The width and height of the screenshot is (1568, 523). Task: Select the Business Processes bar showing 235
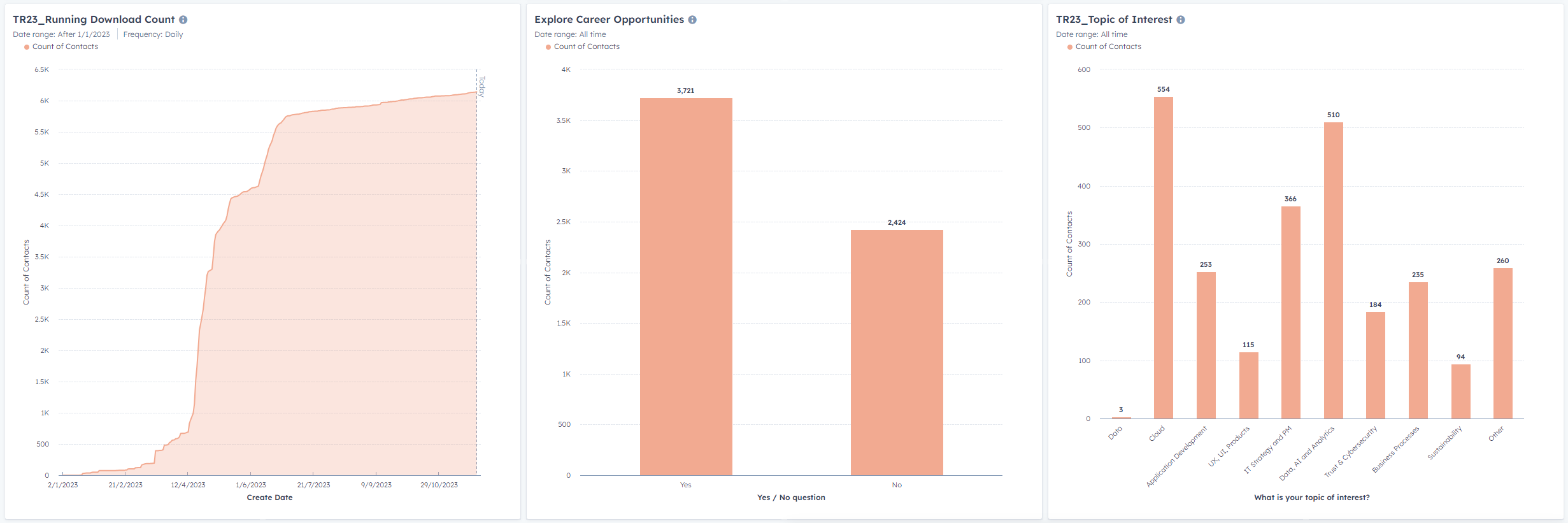[1418, 350]
